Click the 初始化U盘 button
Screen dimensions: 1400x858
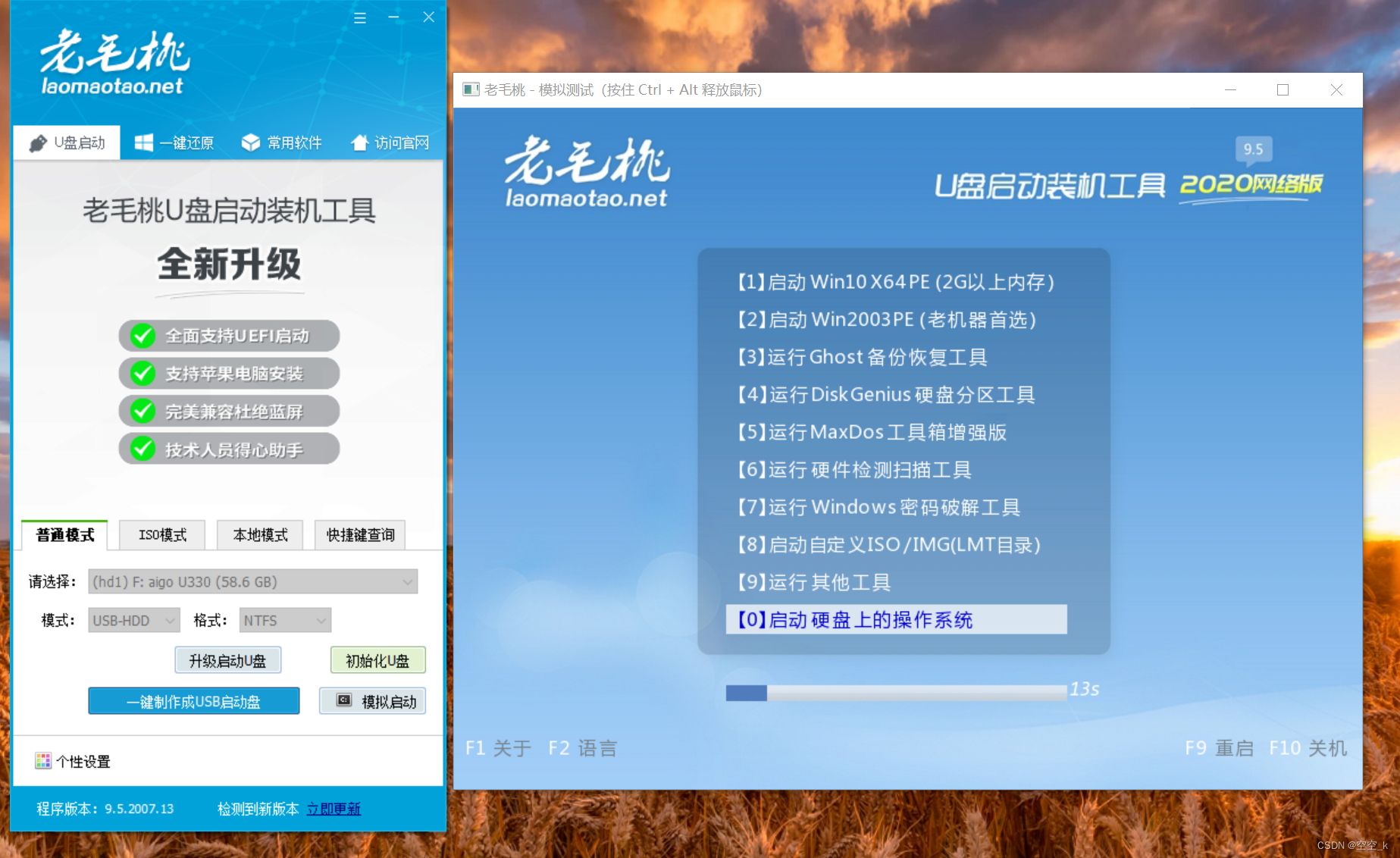(377, 660)
